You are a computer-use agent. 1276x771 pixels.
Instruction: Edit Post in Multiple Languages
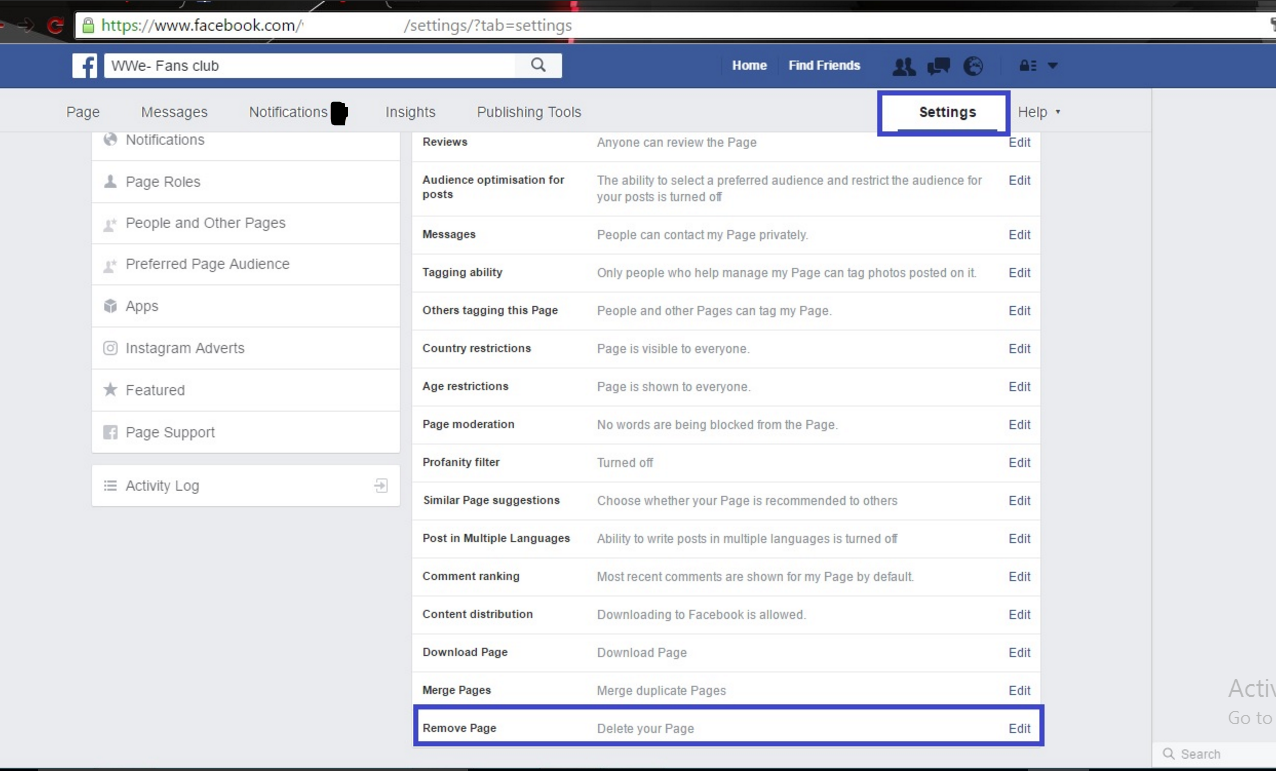(x=1019, y=538)
